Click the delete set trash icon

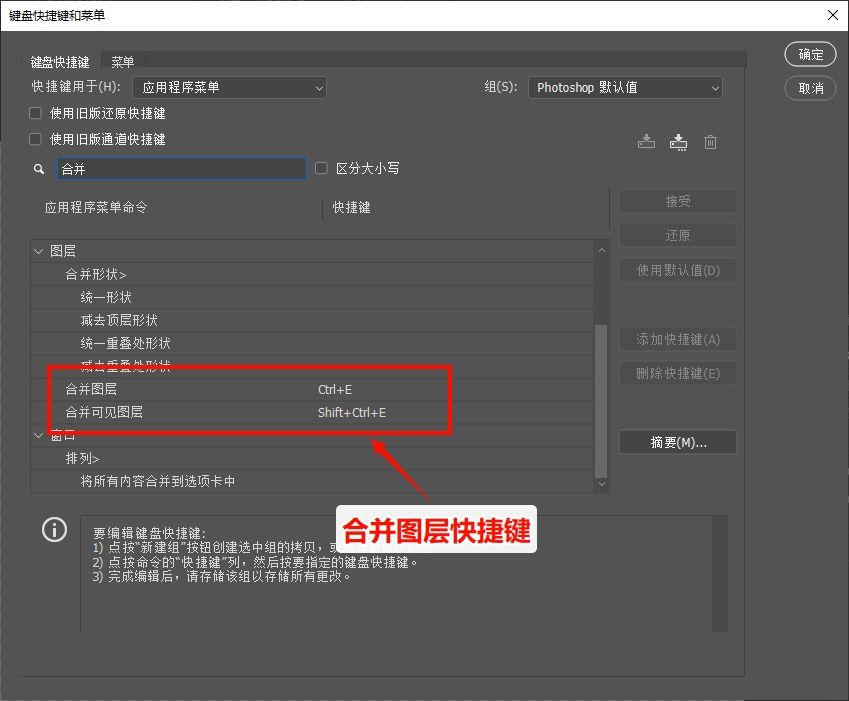pos(710,141)
